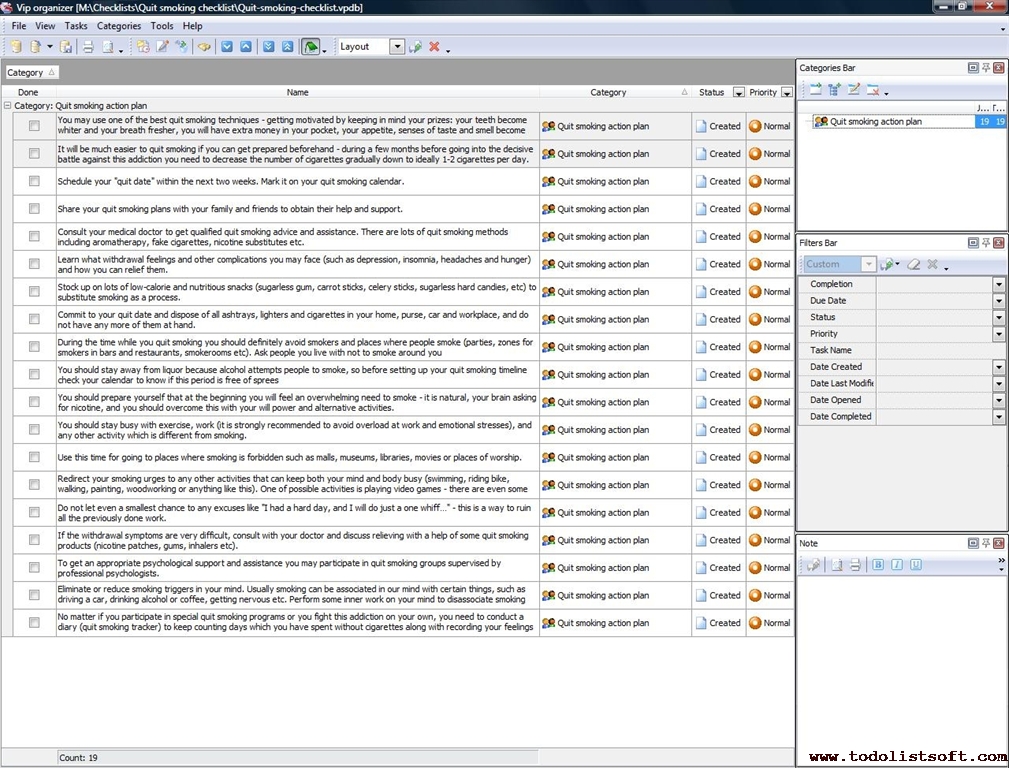This screenshot has width=1009, height=768.
Task: Click the Category group-by header button
Action: tap(31, 72)
